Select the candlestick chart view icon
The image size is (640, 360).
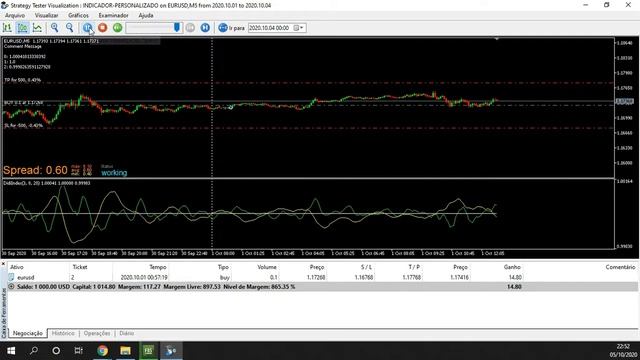22,28
